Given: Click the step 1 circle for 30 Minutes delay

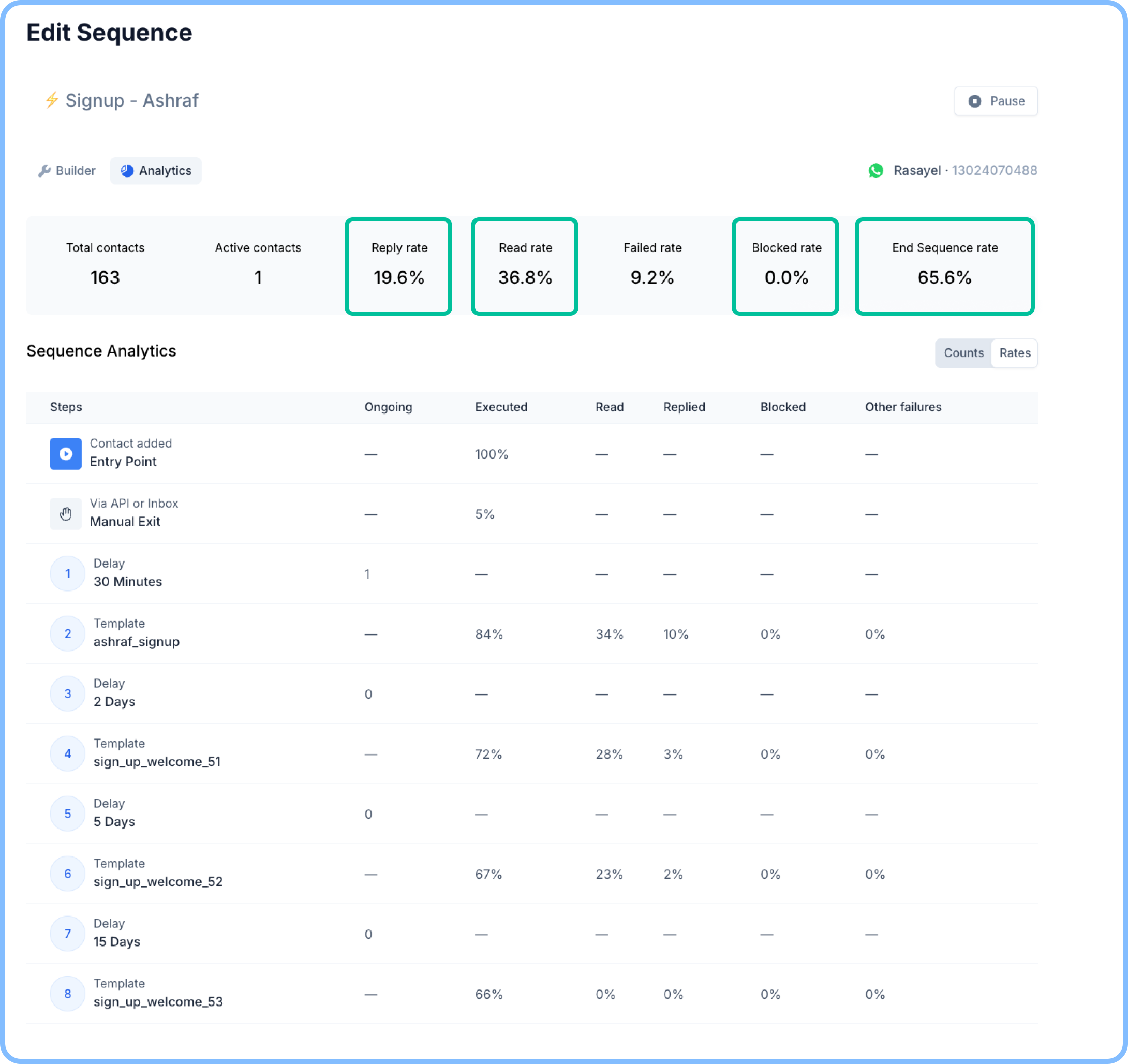Looking at the screenshot, I should (67, 573).
